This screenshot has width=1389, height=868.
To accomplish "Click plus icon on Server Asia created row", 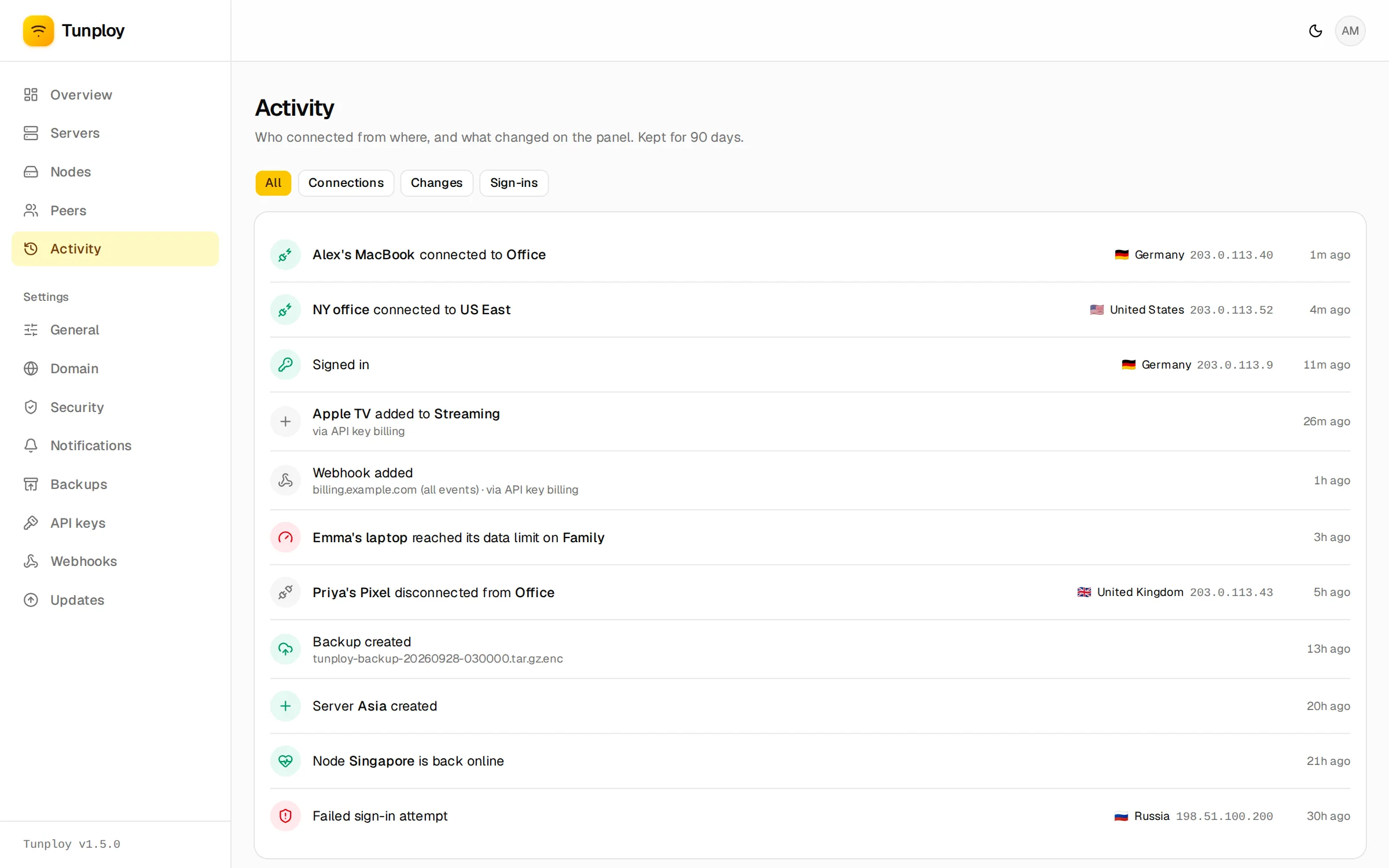I will (x=285, y=706).
